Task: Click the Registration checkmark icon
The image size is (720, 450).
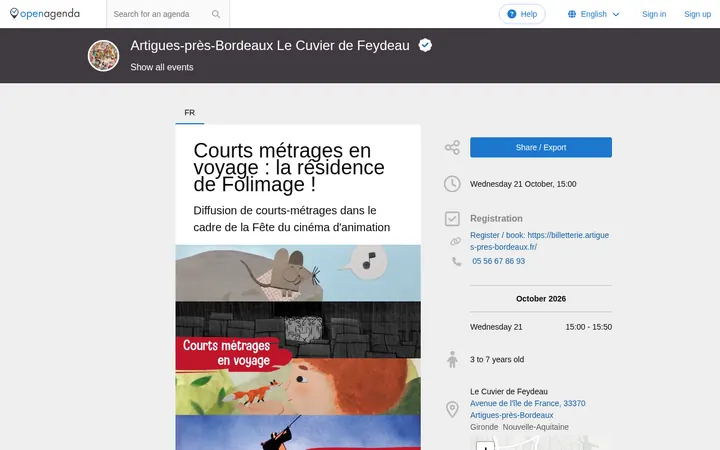Action: (x=452, y=219)
